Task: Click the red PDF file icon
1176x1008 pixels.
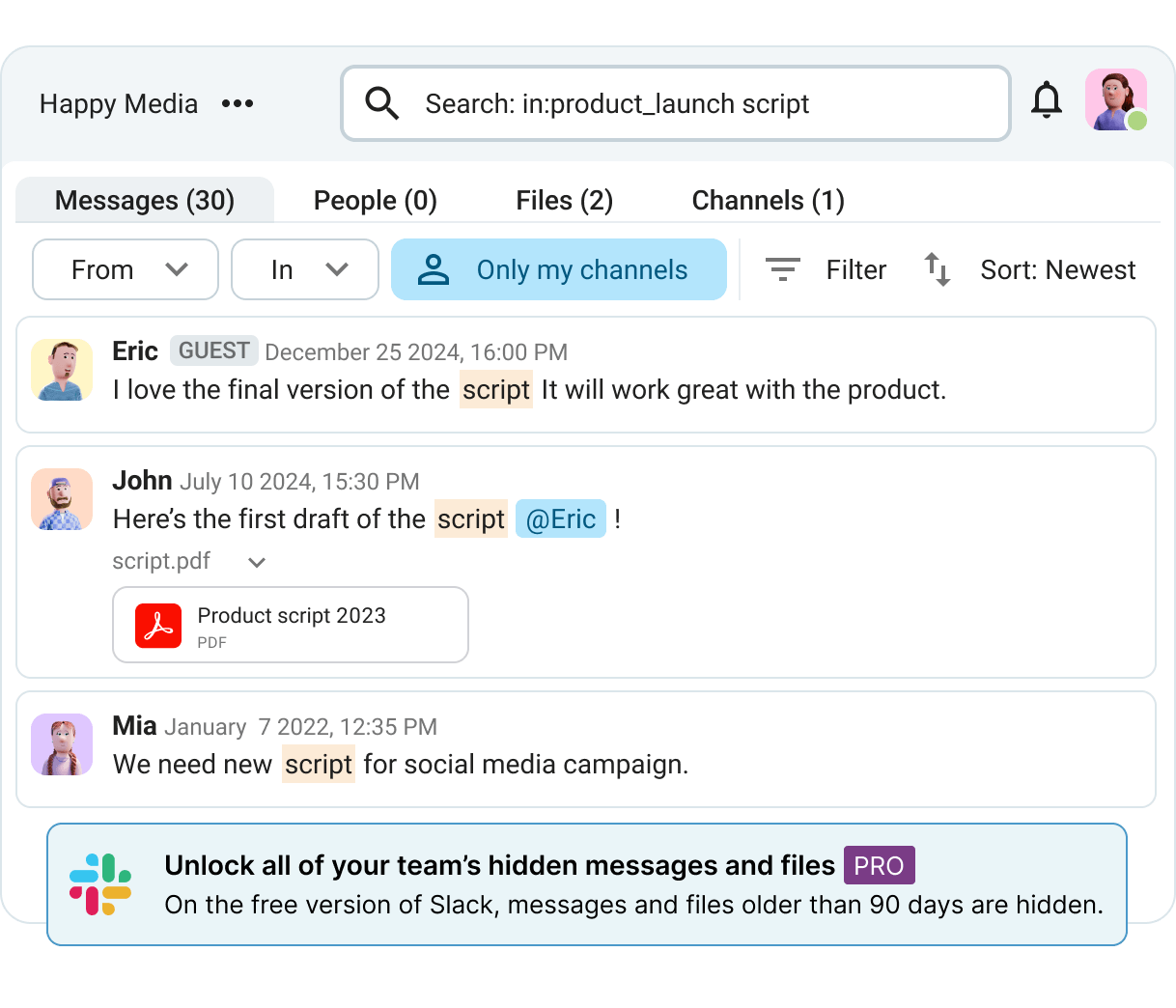Action: click(158, 626)
